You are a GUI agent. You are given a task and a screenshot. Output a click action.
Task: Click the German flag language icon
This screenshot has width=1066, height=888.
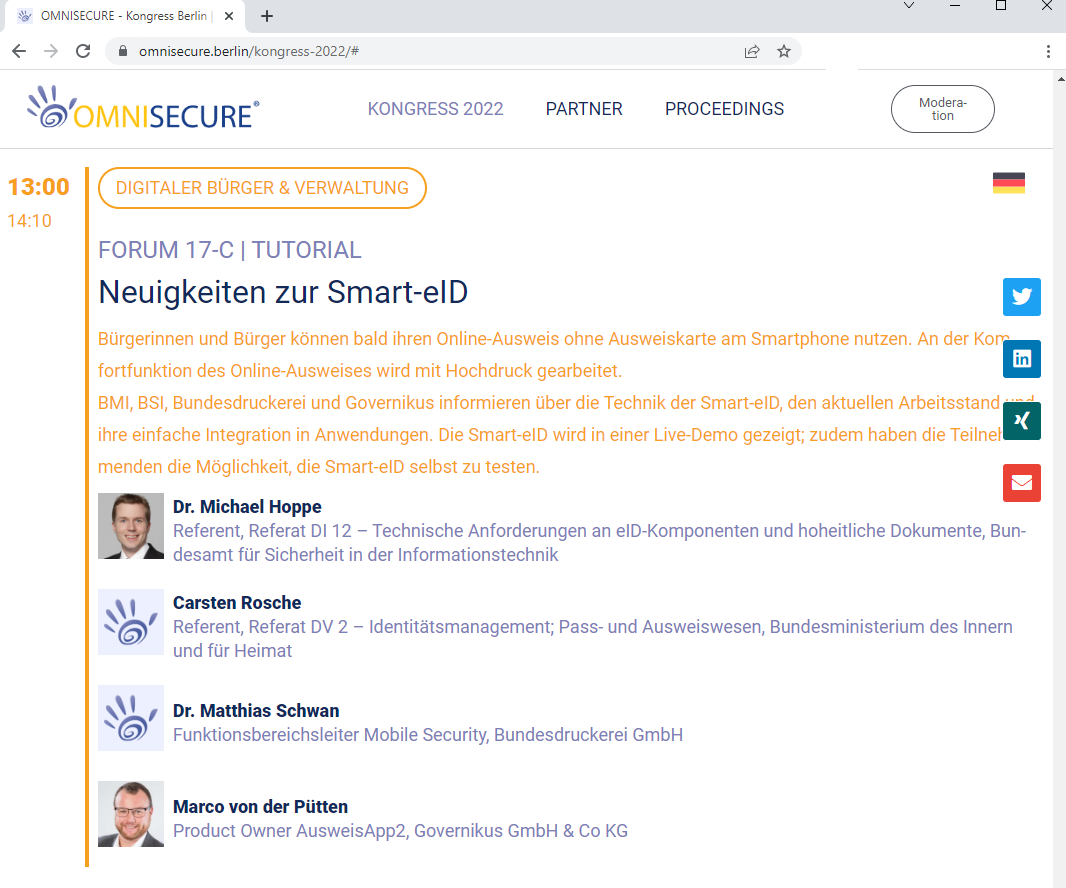click(1008, 183)
